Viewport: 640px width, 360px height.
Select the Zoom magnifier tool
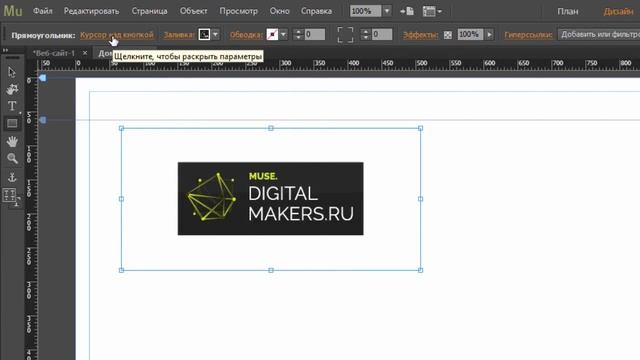12,158
